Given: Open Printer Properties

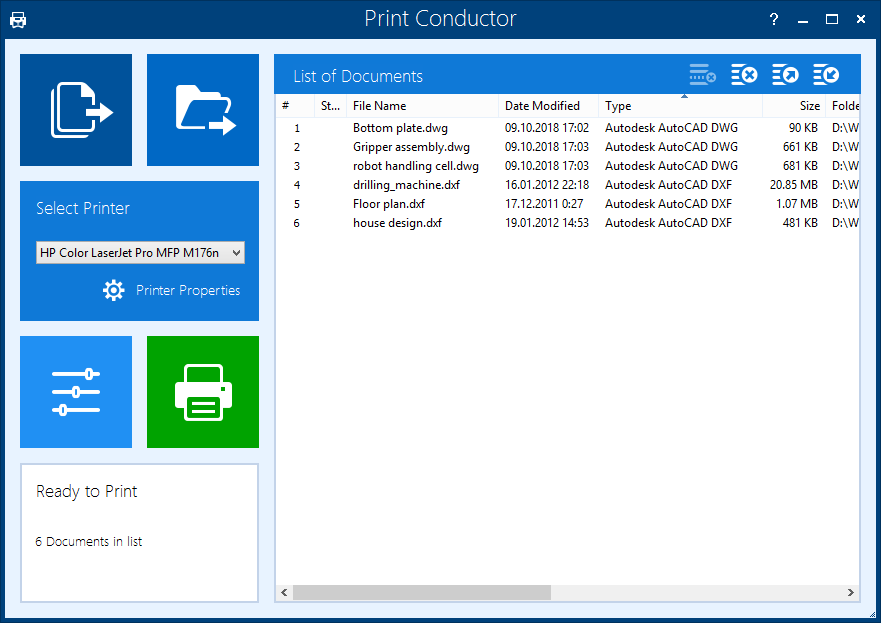Looking at the screenshot, I should tap(172, 291).
